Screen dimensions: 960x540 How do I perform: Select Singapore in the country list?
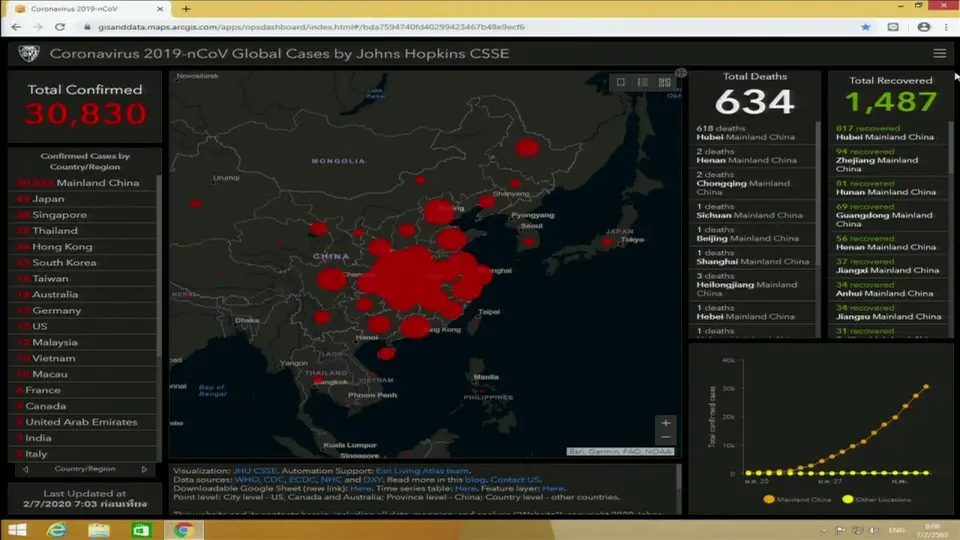(83, 214)
